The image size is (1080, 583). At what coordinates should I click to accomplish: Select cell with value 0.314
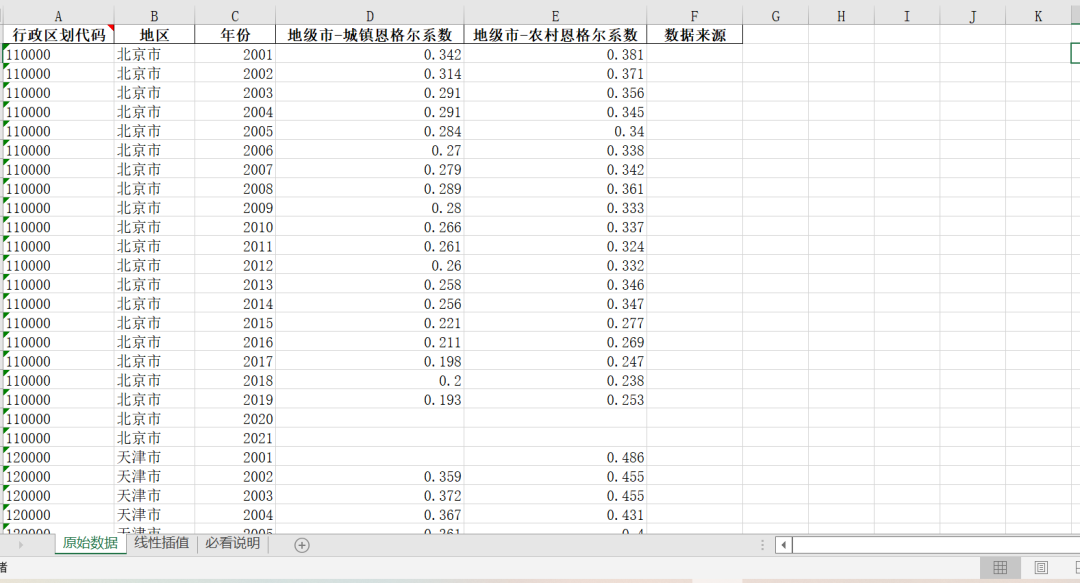[370, 74]
